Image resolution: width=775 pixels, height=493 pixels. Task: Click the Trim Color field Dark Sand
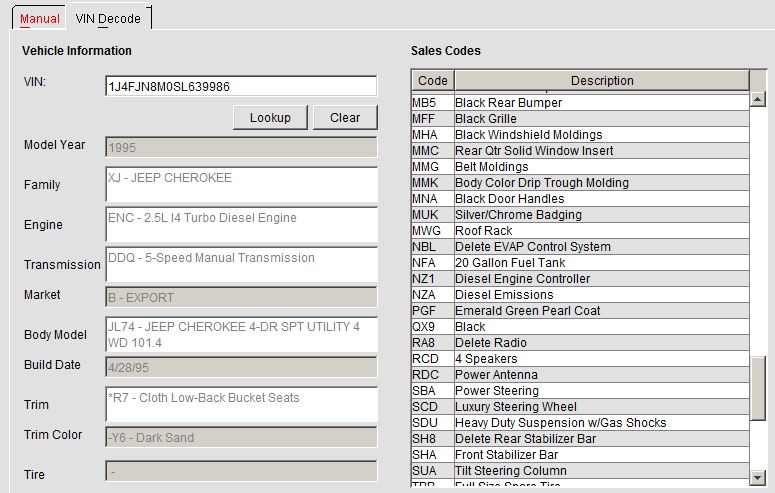[241, 437]
